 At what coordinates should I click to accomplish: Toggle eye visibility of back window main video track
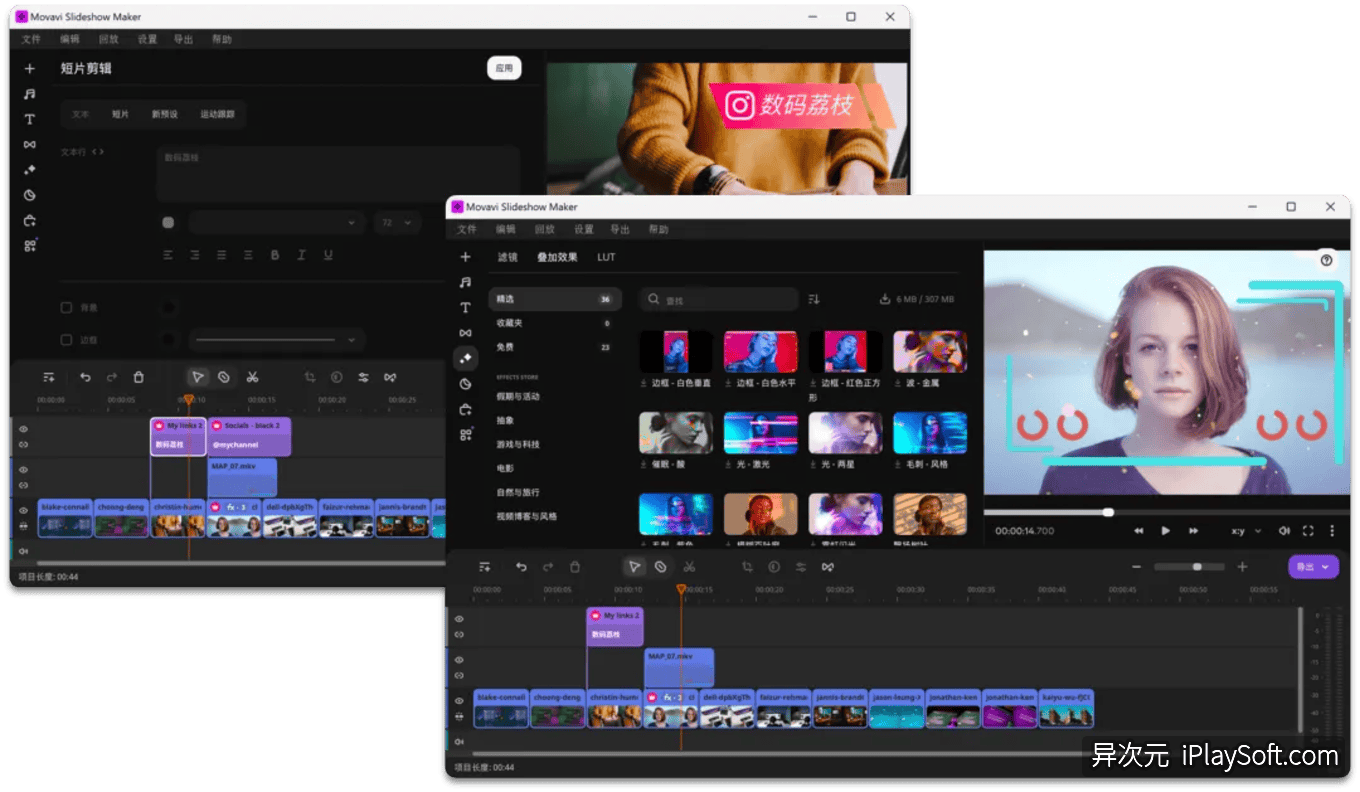click(23, 511)
